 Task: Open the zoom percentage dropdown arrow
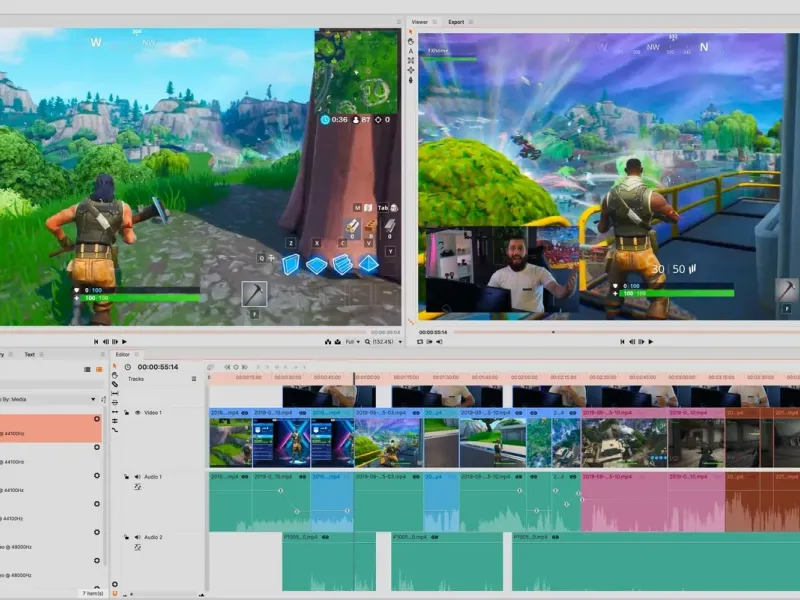pos(400,342)
